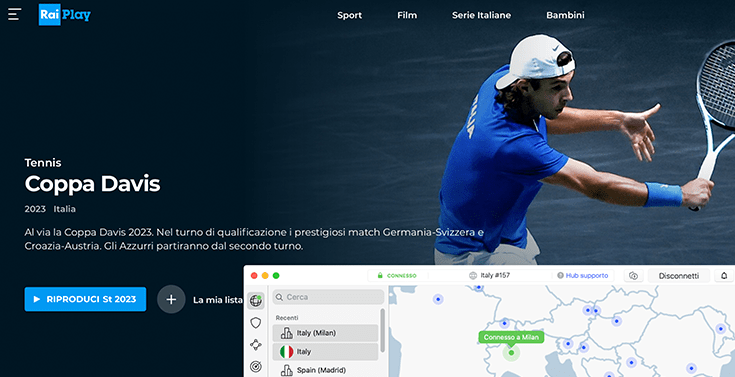Select Spain (Madrid) from recent servers
The image size is (735, 377).
pos(325,369)
